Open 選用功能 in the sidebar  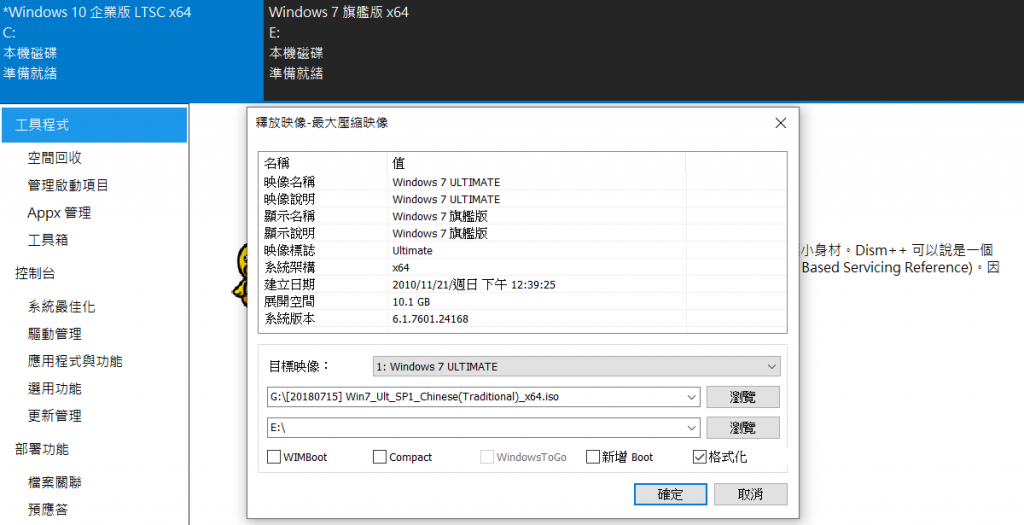click(54, 389)
